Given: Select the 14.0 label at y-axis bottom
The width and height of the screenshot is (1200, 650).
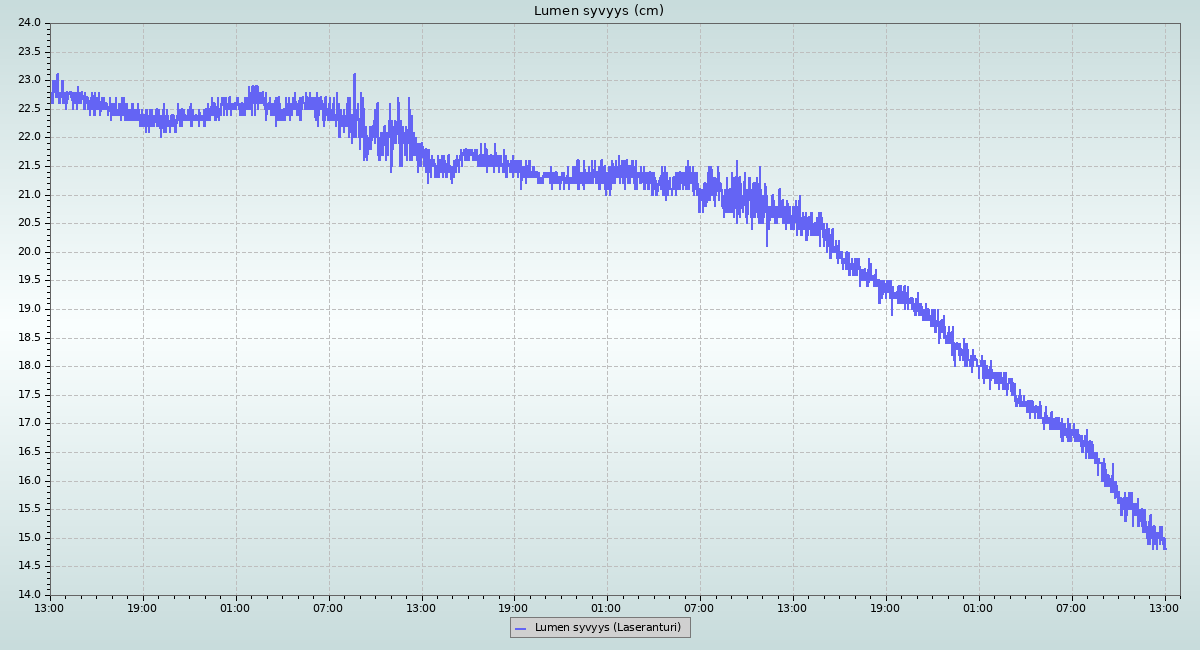Looking at the screenshot, I should coord(29,595).
